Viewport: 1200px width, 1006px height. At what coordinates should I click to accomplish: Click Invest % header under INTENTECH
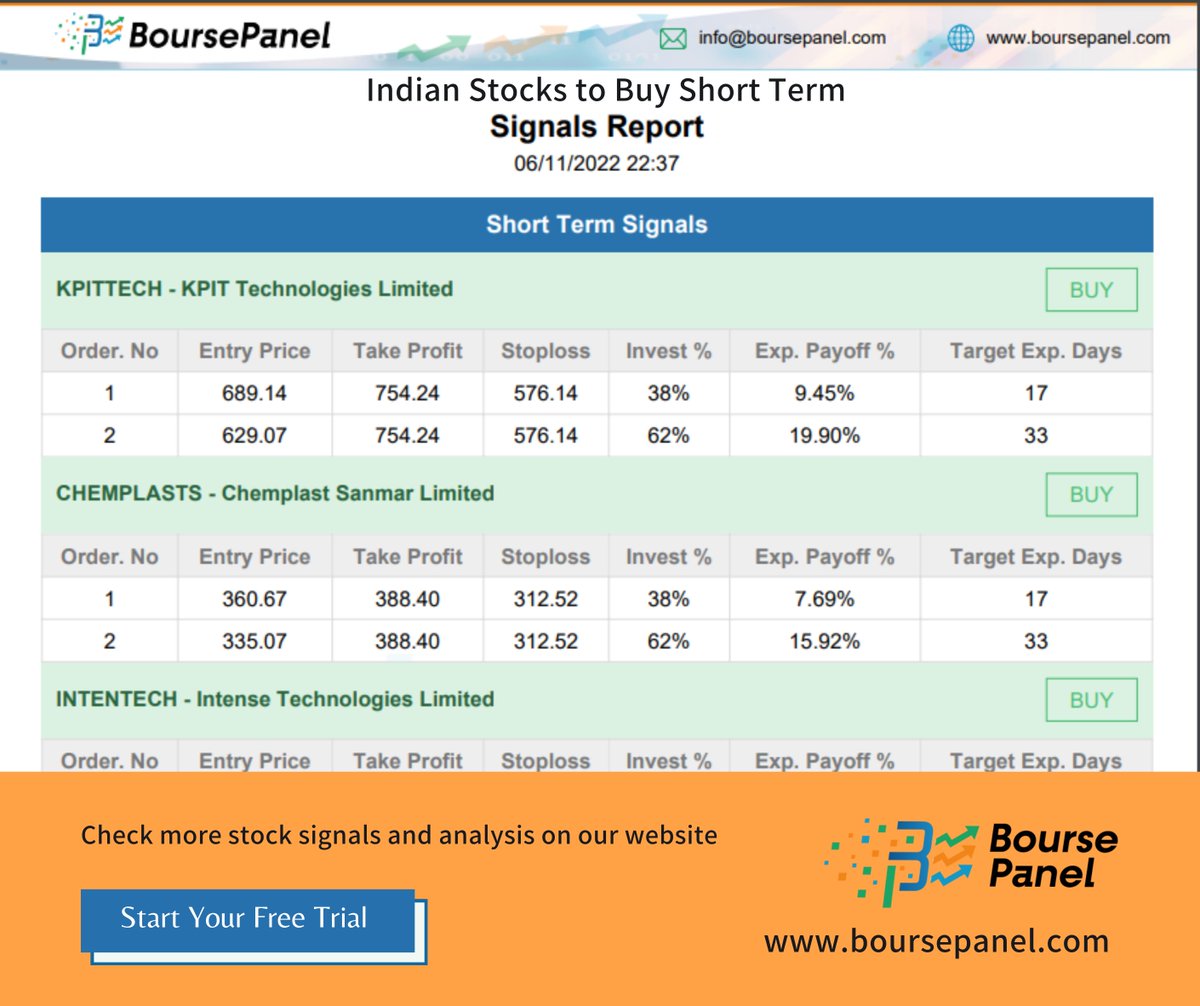668,761
